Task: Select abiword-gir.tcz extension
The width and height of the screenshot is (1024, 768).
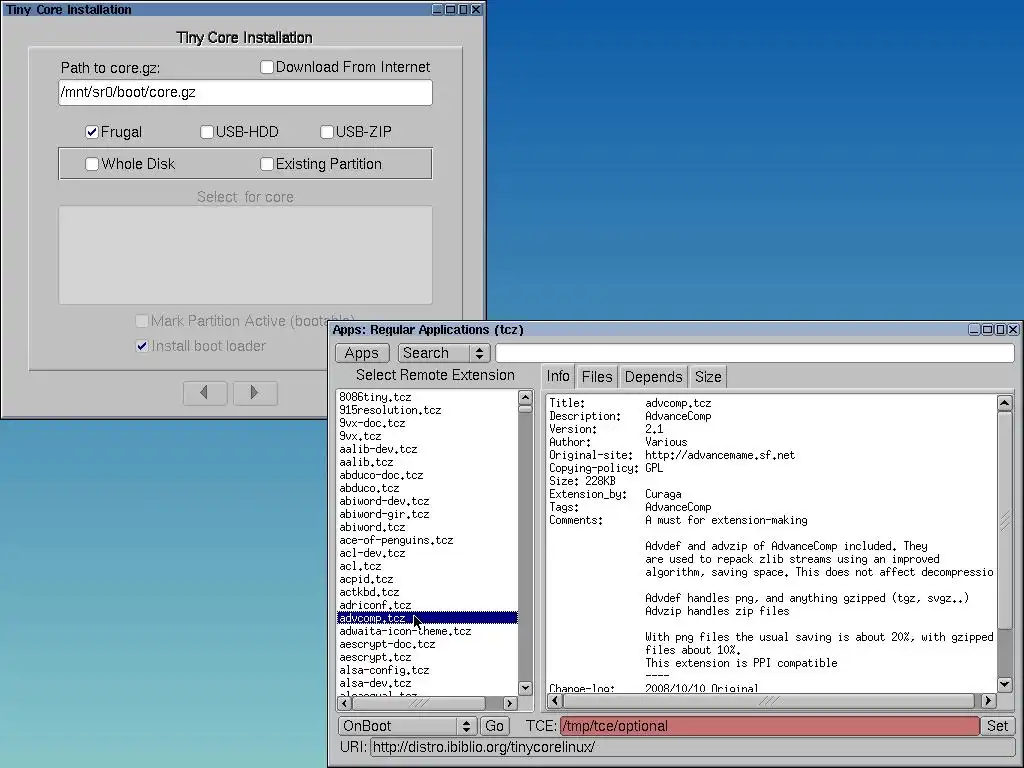Action: (427, 515)
